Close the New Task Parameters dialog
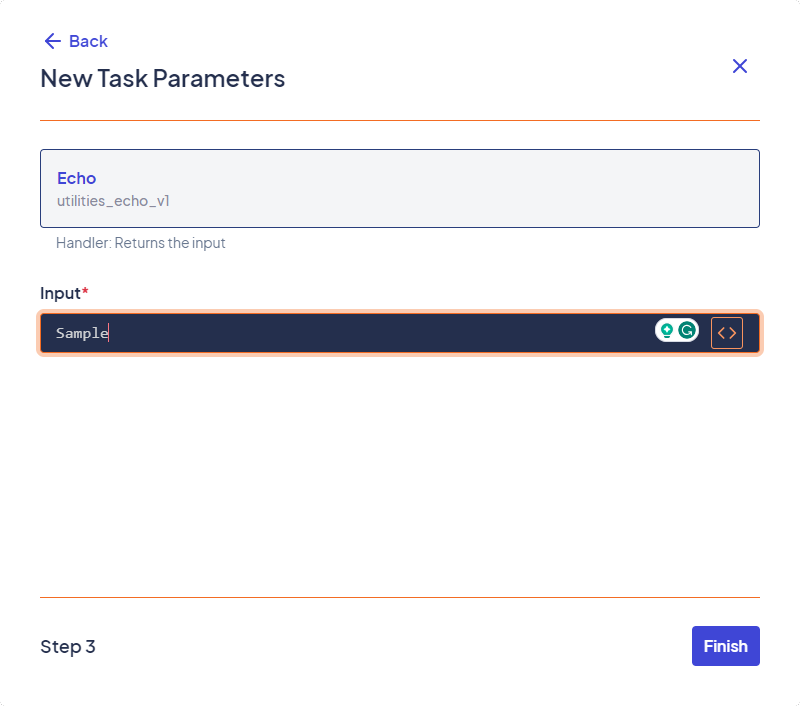This screenshot has width=800, height=706. coord(740,66)
